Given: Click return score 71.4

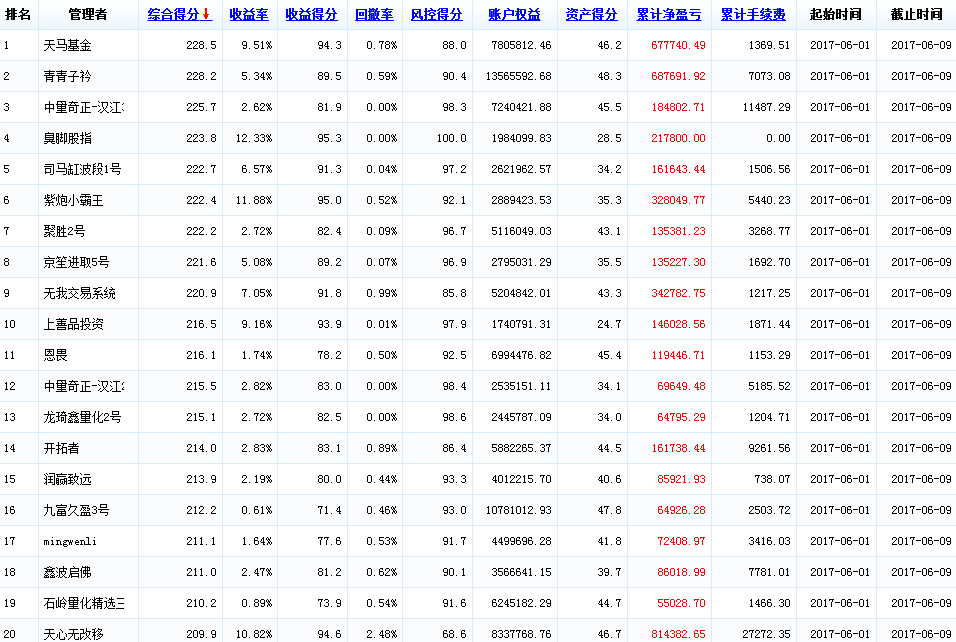Looking at the screenshot, I should (x=329, y=510).
